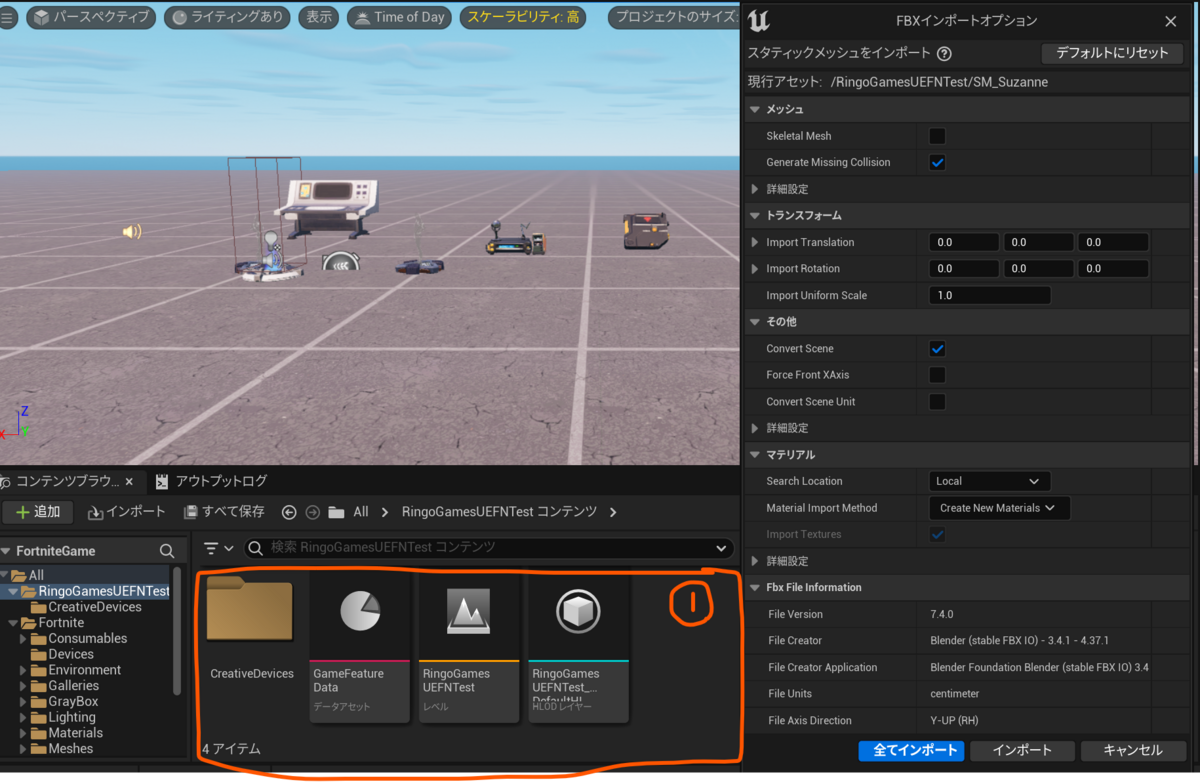This screenshot has height=782, width=1200.
Task: Switch to the アウトプットログ tab
Action: (x=212, y=481)
